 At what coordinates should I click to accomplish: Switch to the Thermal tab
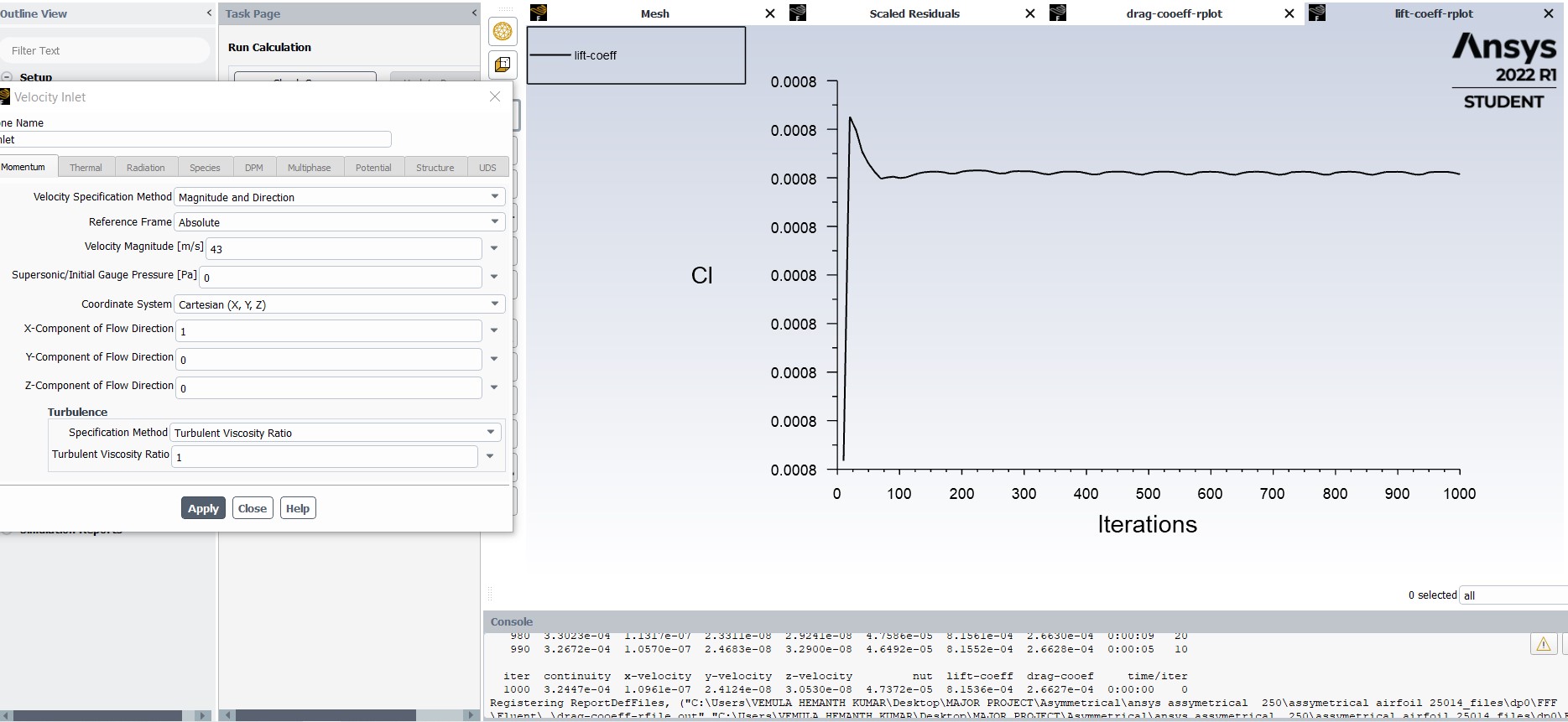tap(86, 167)
